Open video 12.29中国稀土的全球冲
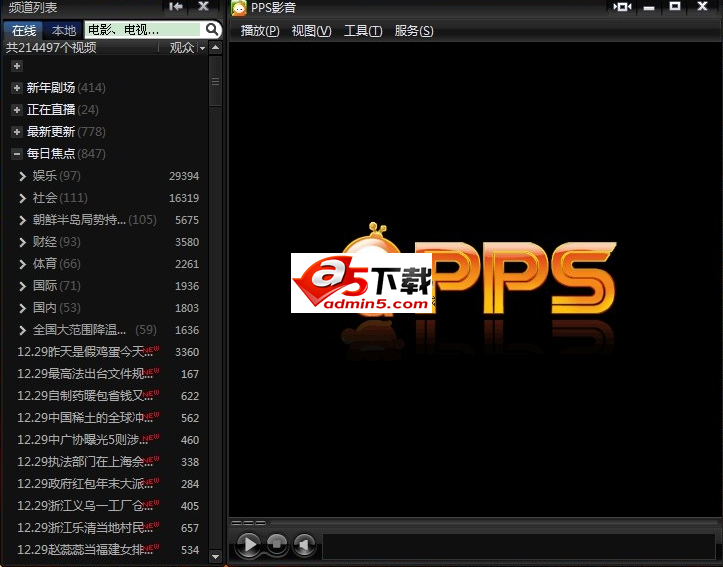 [x=88, y=418]
